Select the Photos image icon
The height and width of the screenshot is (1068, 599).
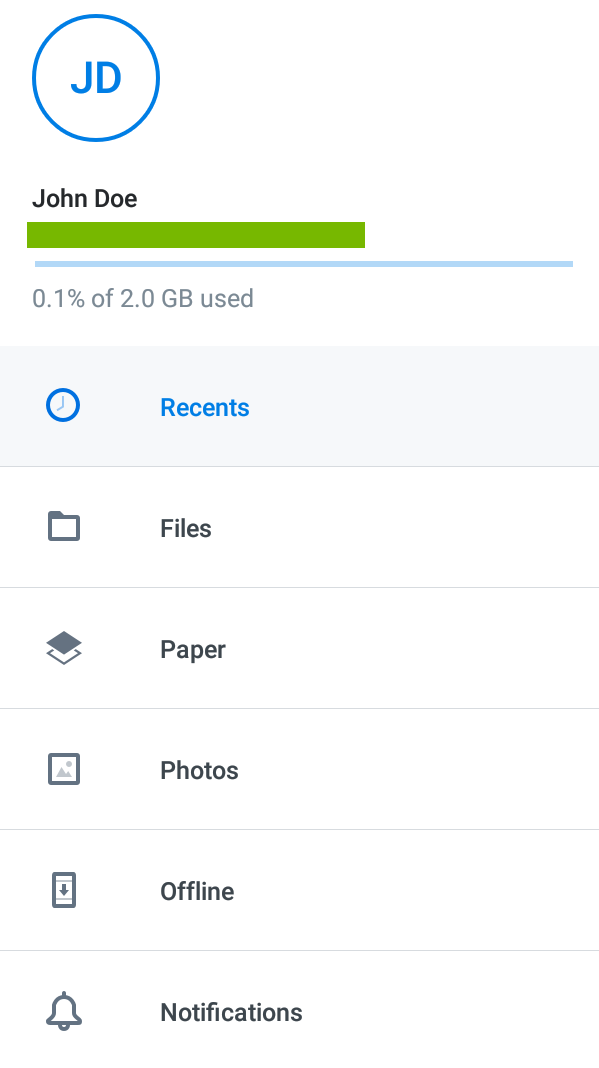coord(63,769)
